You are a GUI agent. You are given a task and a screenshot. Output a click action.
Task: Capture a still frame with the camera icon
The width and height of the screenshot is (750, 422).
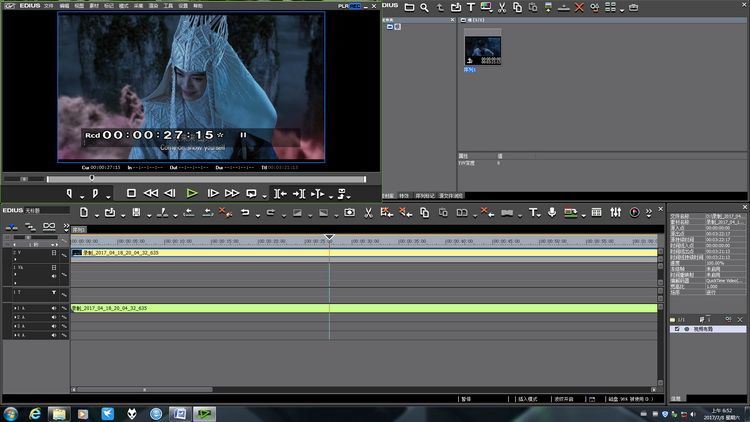pyautogui.click(x=349, y=212)
